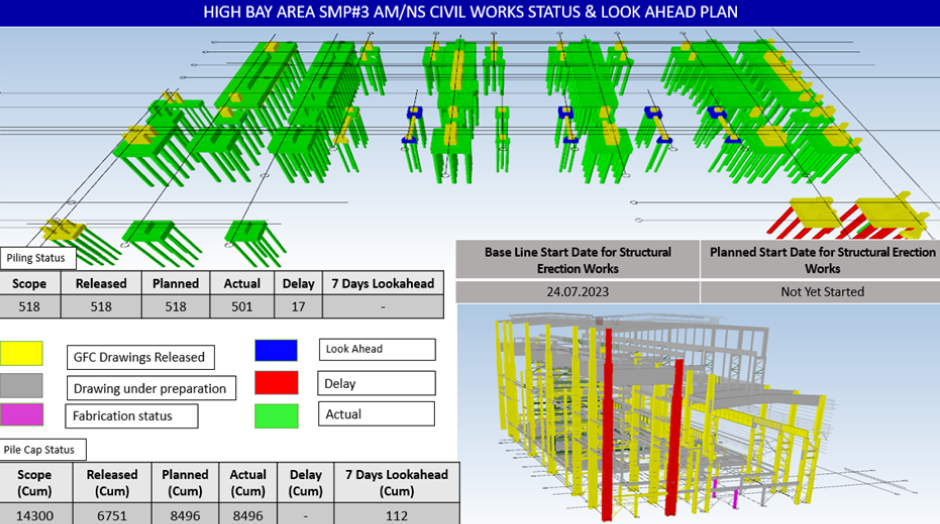
Task: Click the Piling Status label
Action: click(x=36, y=258)
